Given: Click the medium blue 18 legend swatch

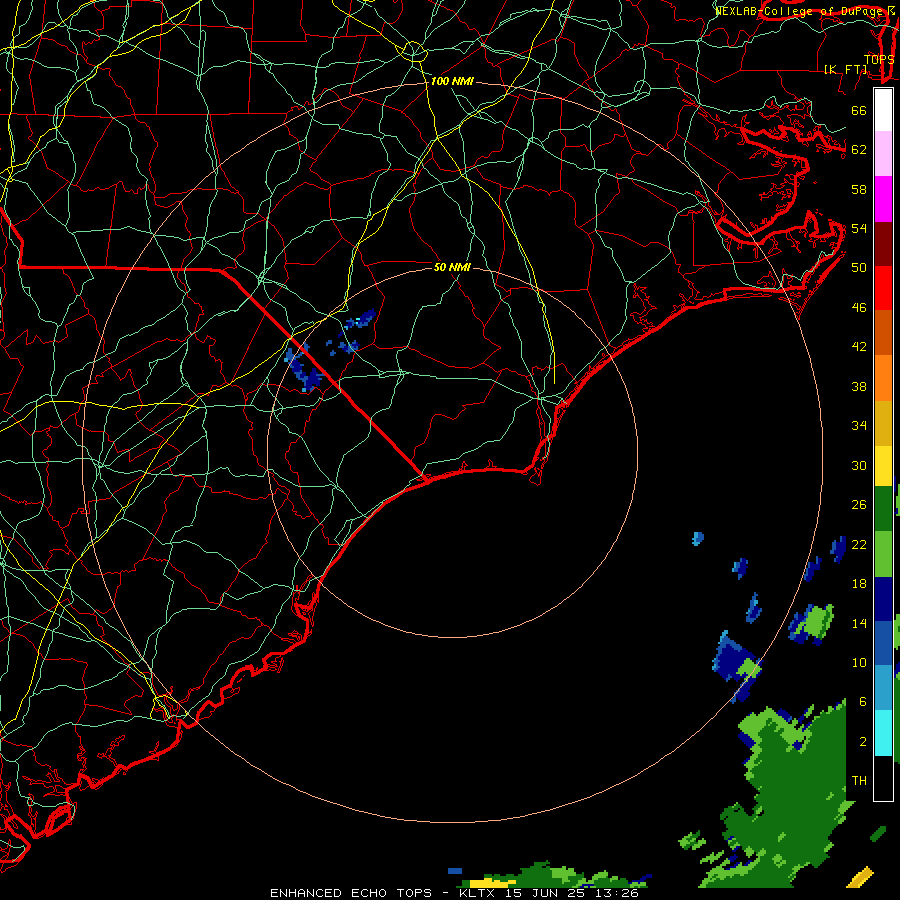Looking at the screenshot, I should (883, 642).
